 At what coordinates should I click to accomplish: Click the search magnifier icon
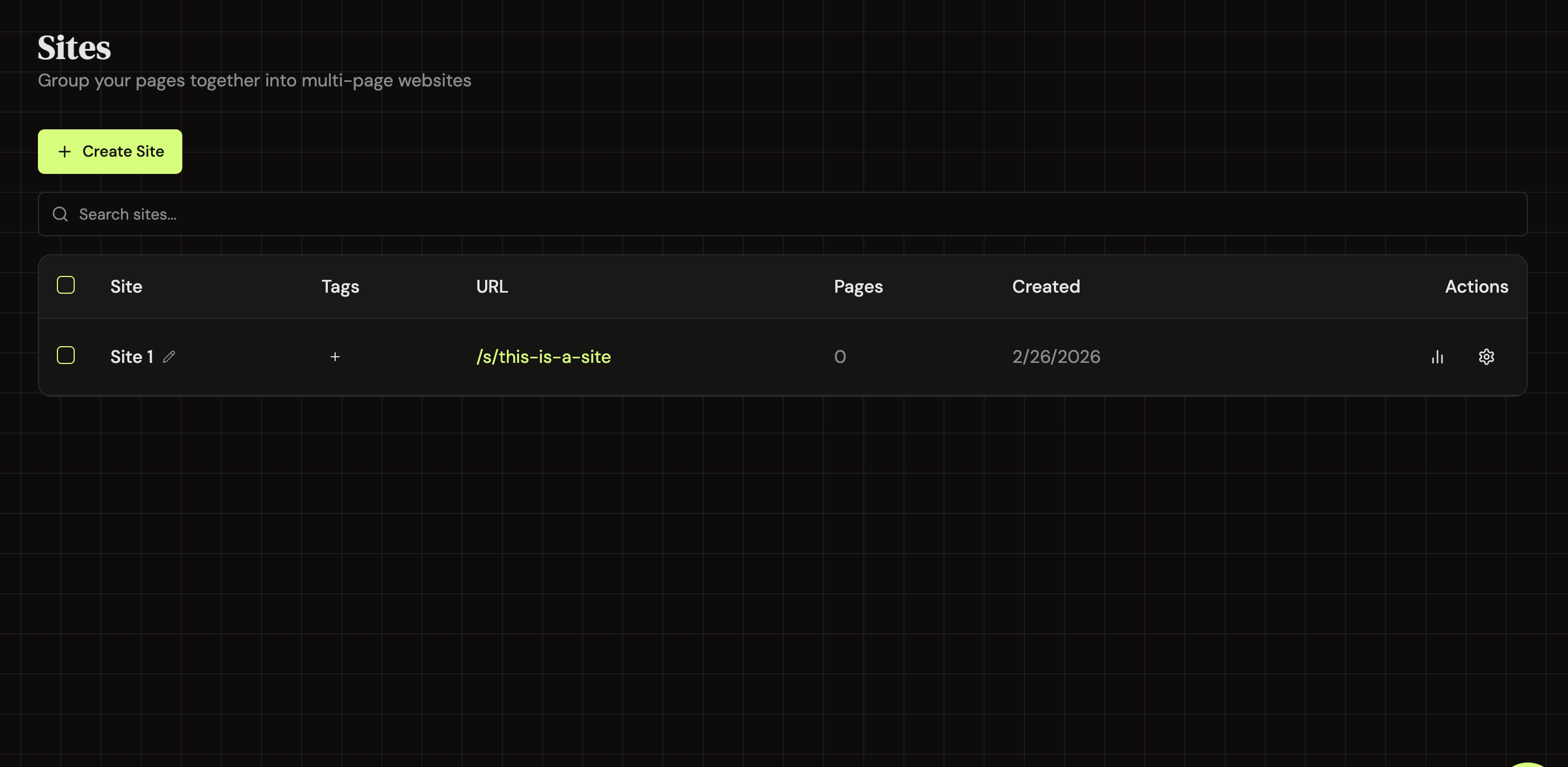(x=60, y=214)
